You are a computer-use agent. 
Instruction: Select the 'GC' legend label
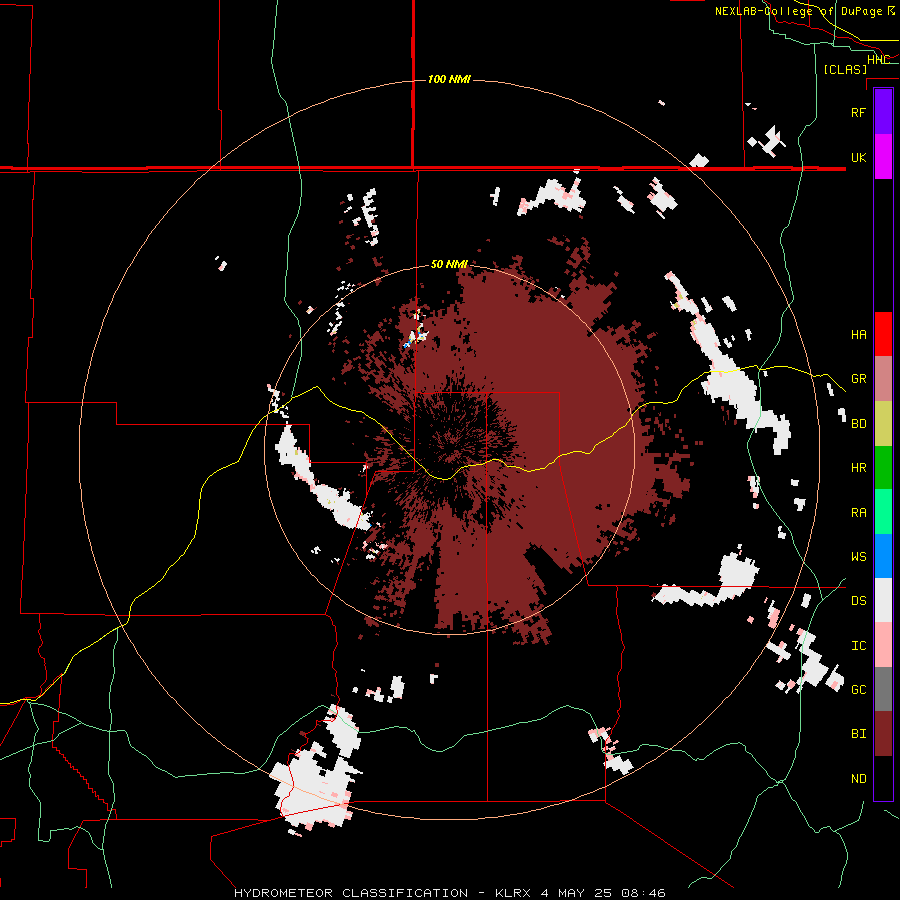(x=858, y=690)
